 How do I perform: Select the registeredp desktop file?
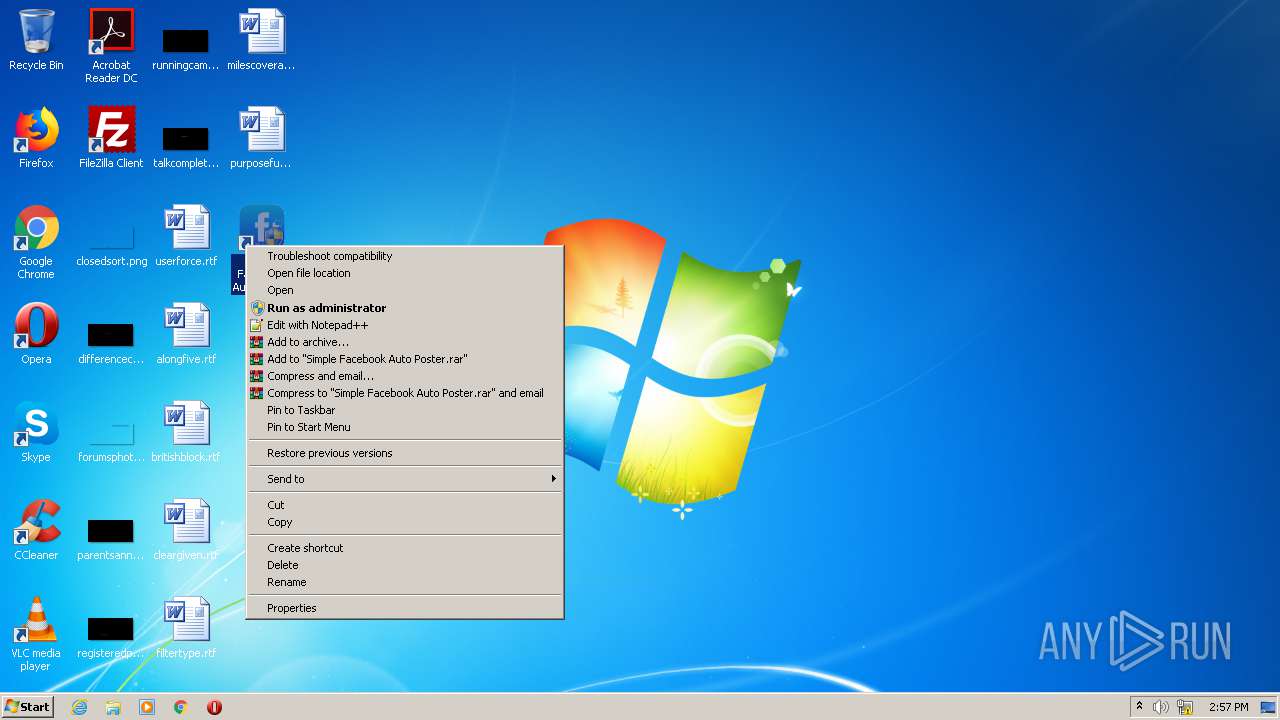click(111, 636)
